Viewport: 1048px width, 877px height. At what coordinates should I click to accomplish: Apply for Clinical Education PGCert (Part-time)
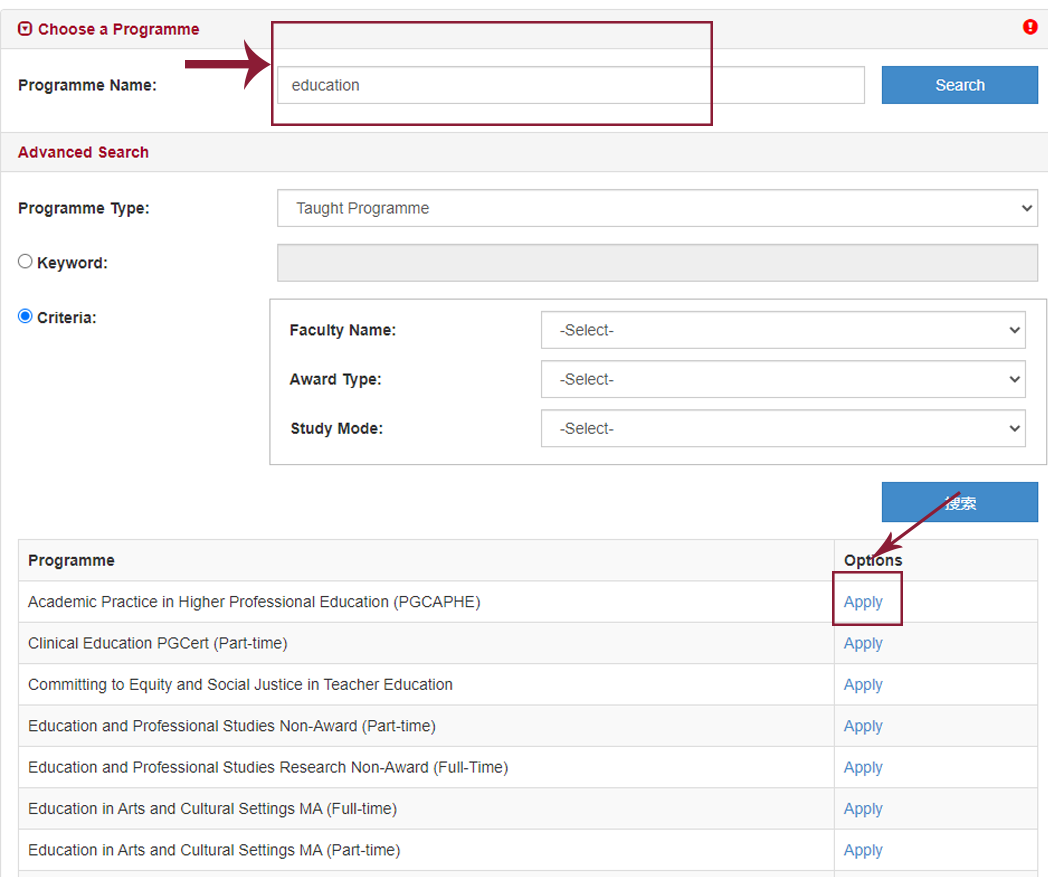(863, 643)
